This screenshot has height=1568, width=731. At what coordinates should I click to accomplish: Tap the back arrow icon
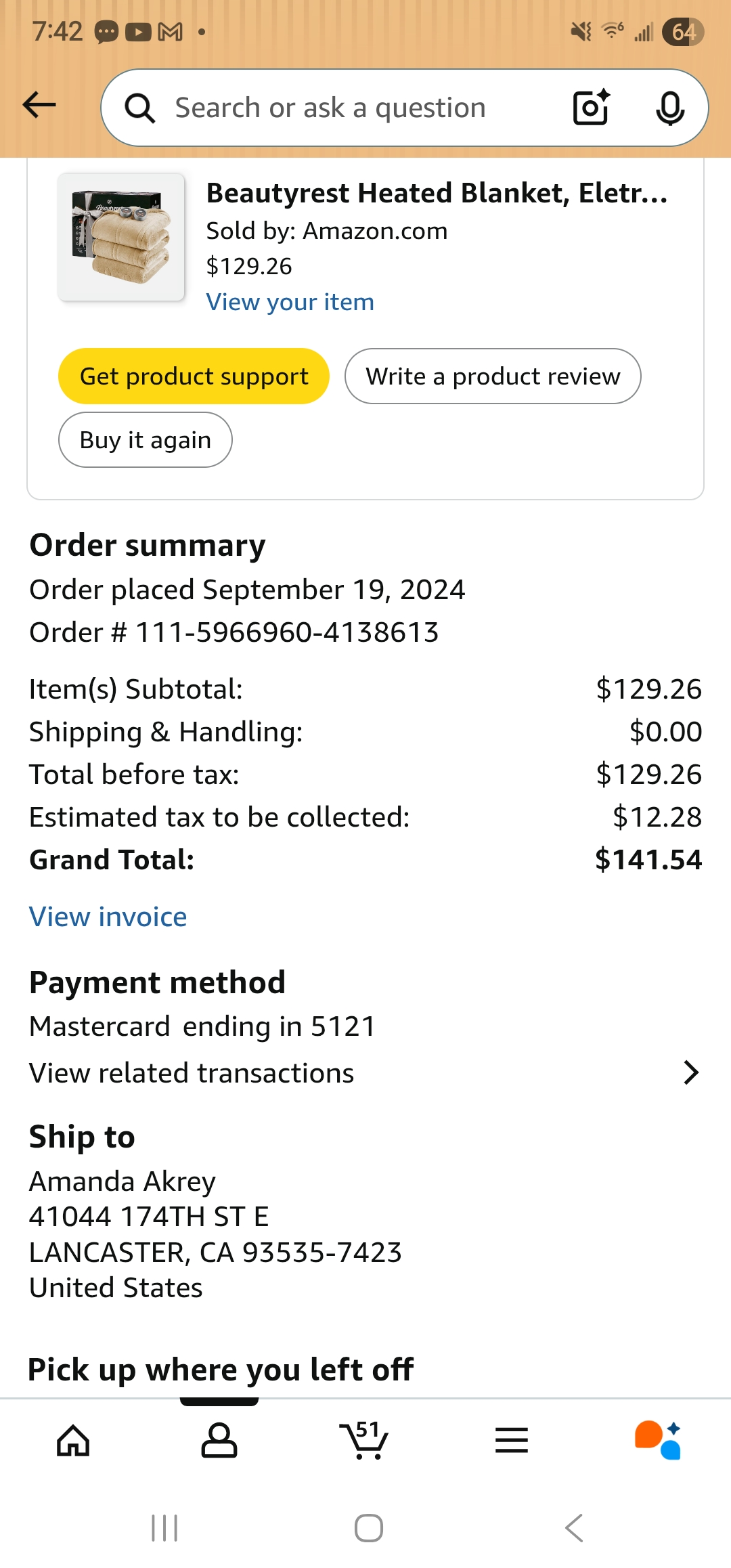(x=39, y=105)
